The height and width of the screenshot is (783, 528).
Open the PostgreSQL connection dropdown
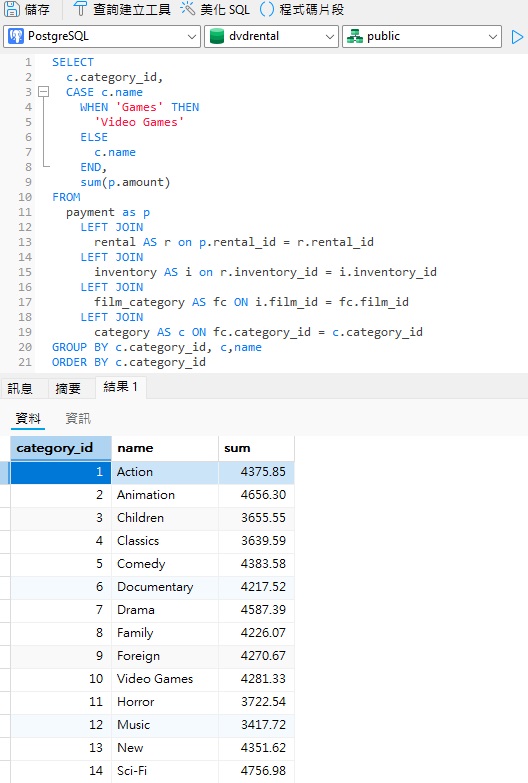point(102,36)
